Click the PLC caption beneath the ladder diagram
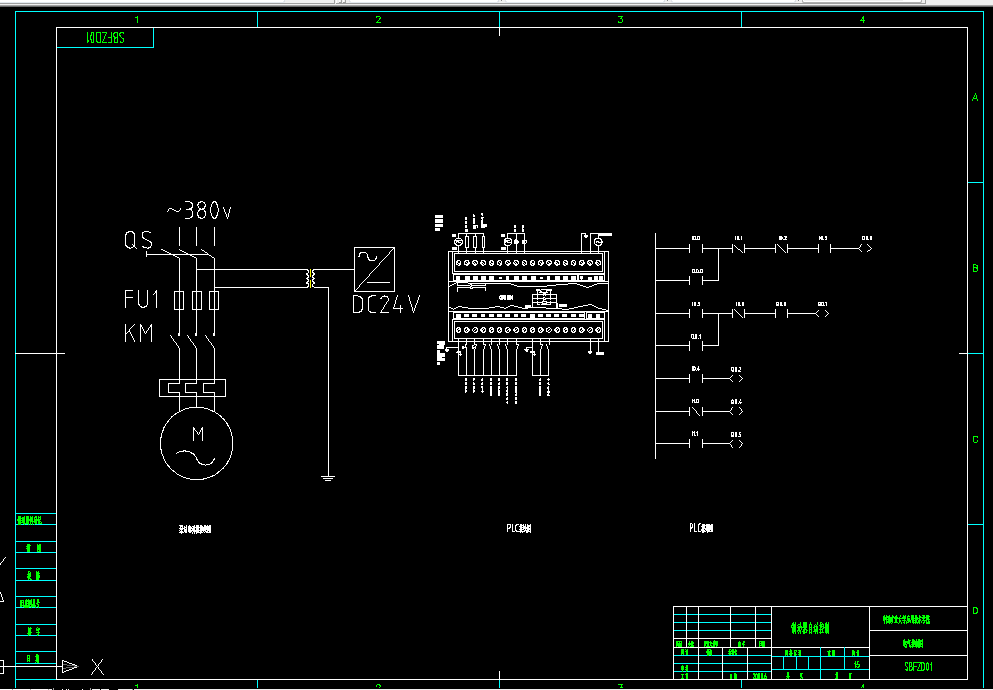The image size is (993, 690). (x=701, y=528)
